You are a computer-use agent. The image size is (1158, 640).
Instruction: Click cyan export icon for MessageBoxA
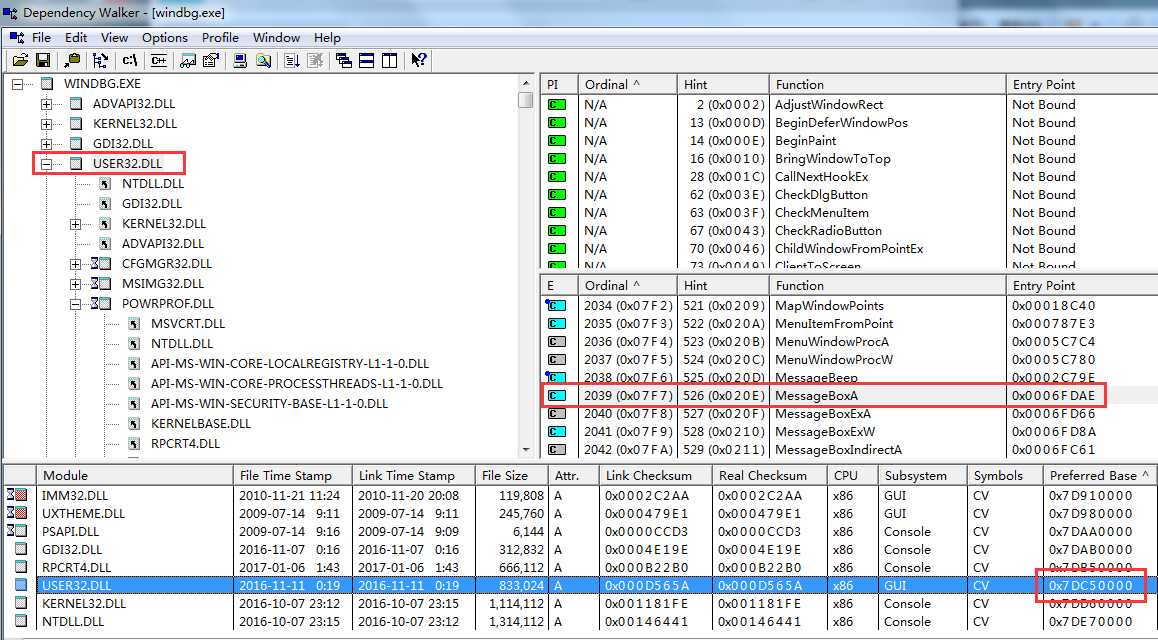pos(557,396)
